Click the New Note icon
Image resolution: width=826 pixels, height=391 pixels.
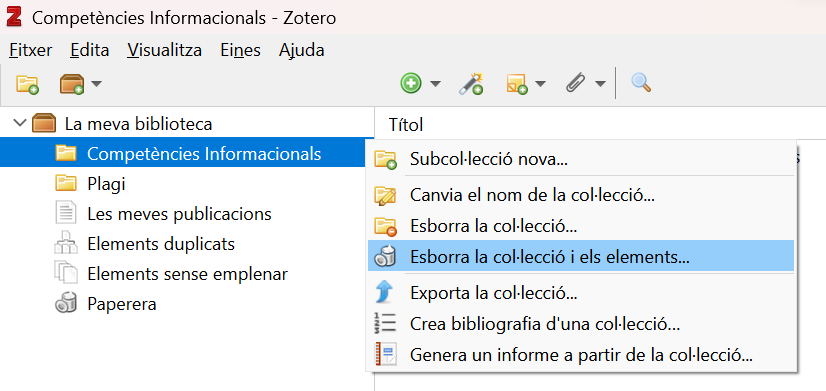point(516,83)
